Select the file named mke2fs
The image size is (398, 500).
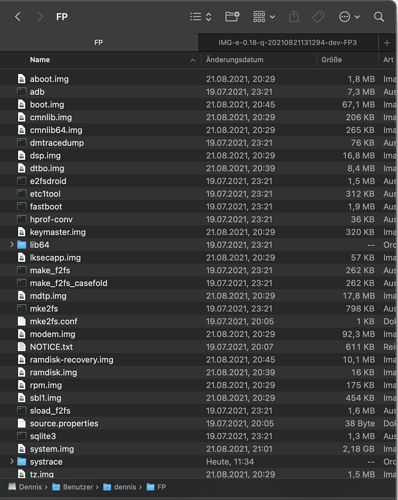click(x=44, y=309)
